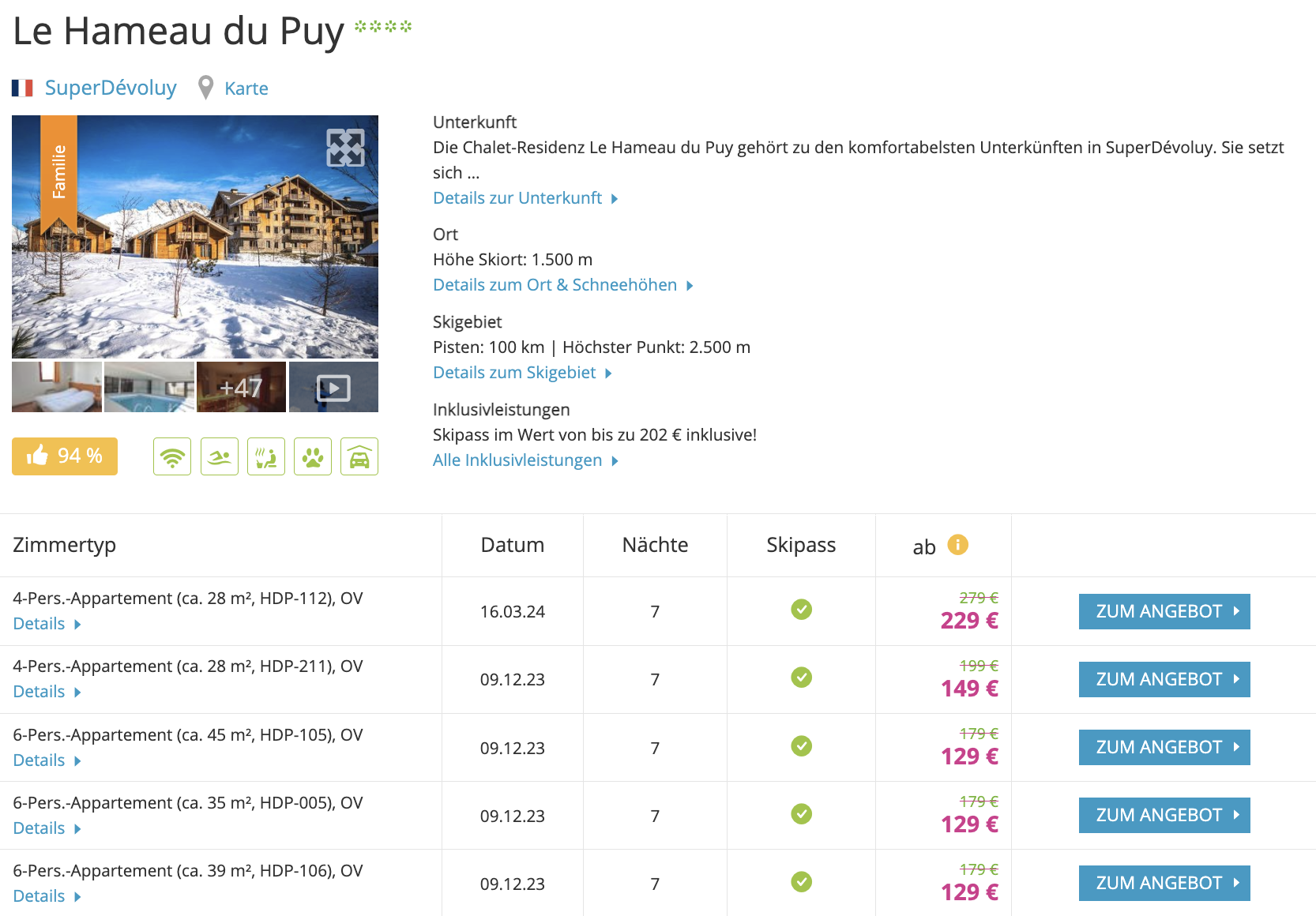Expand Details for HDP-105 apartment
This screenshot has width=1316, height=916.
point(47,760)
